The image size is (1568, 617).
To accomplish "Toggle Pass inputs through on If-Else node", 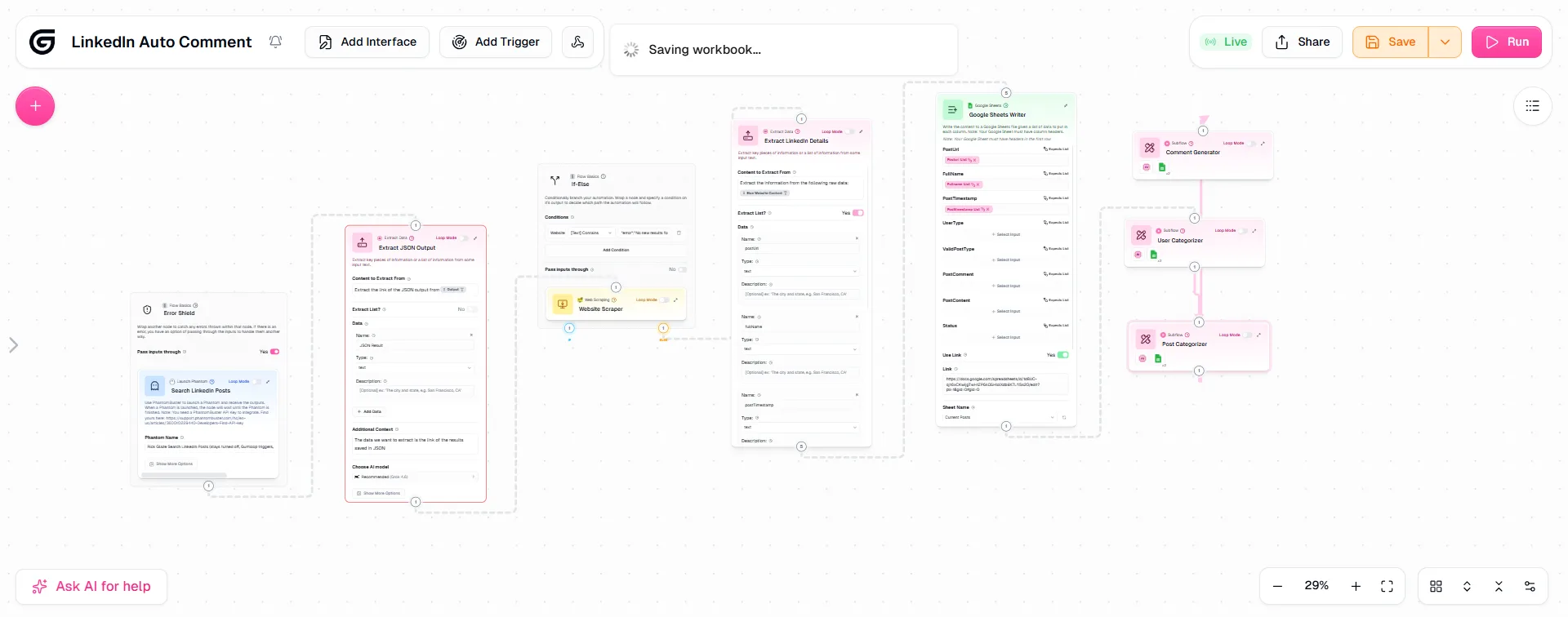I will (682, 269).
